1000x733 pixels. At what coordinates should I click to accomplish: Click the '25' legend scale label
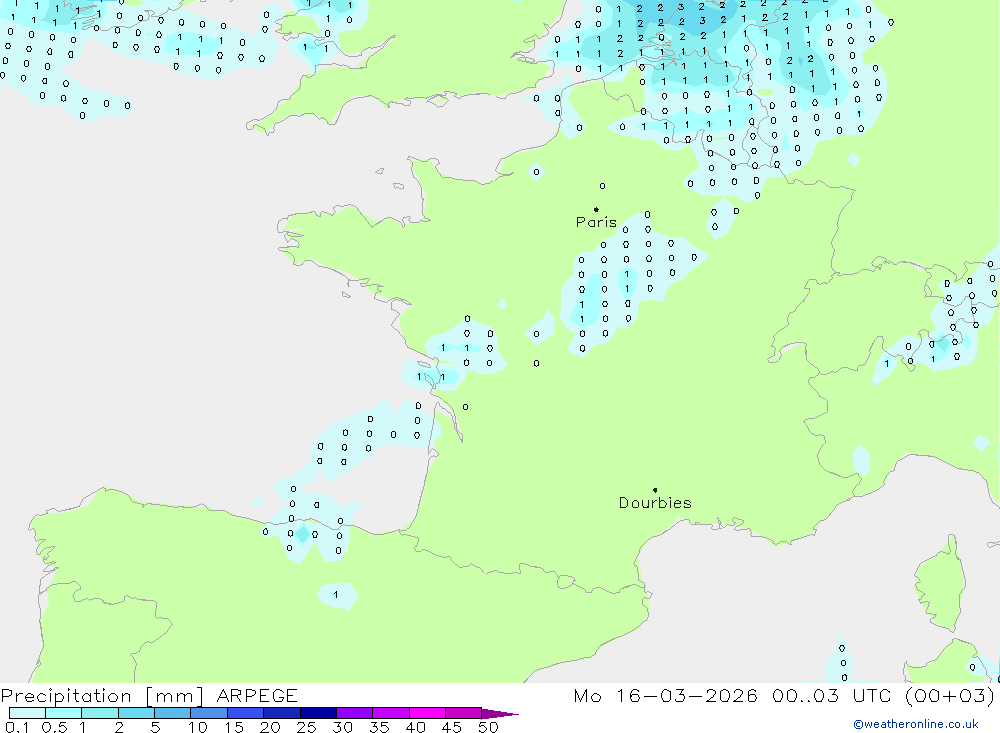[307, 727]
